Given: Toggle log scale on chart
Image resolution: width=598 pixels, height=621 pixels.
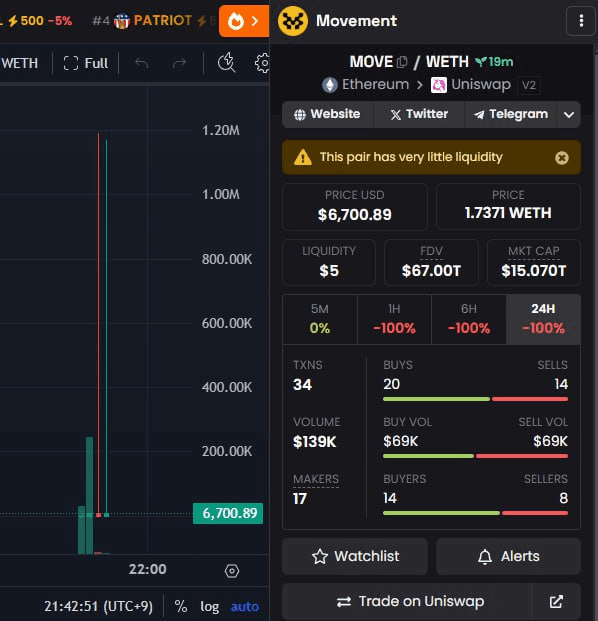Looking at the screenshot, I should (209, 606).
